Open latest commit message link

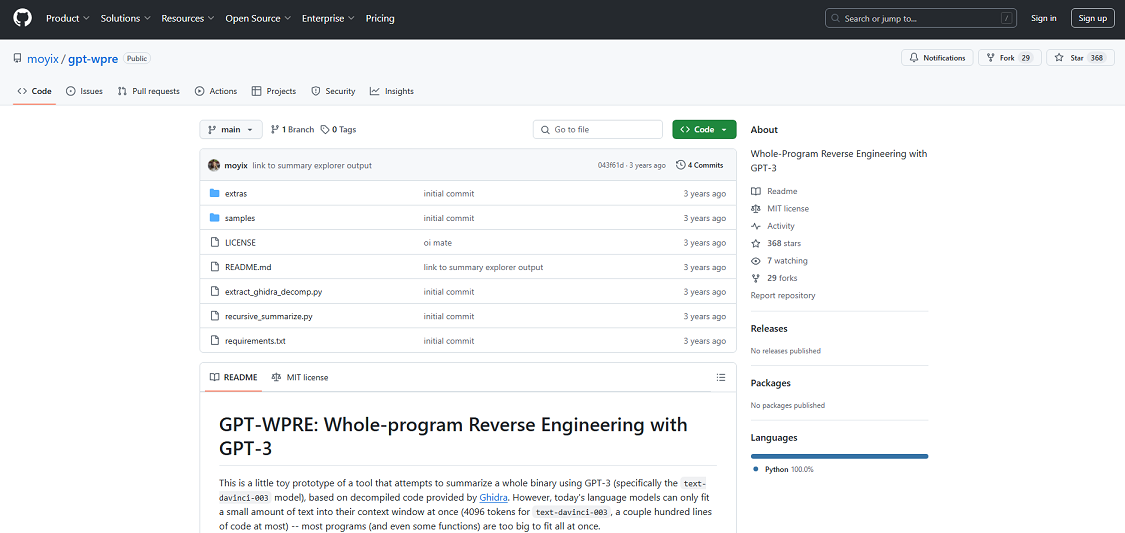(x=312, y=165)
